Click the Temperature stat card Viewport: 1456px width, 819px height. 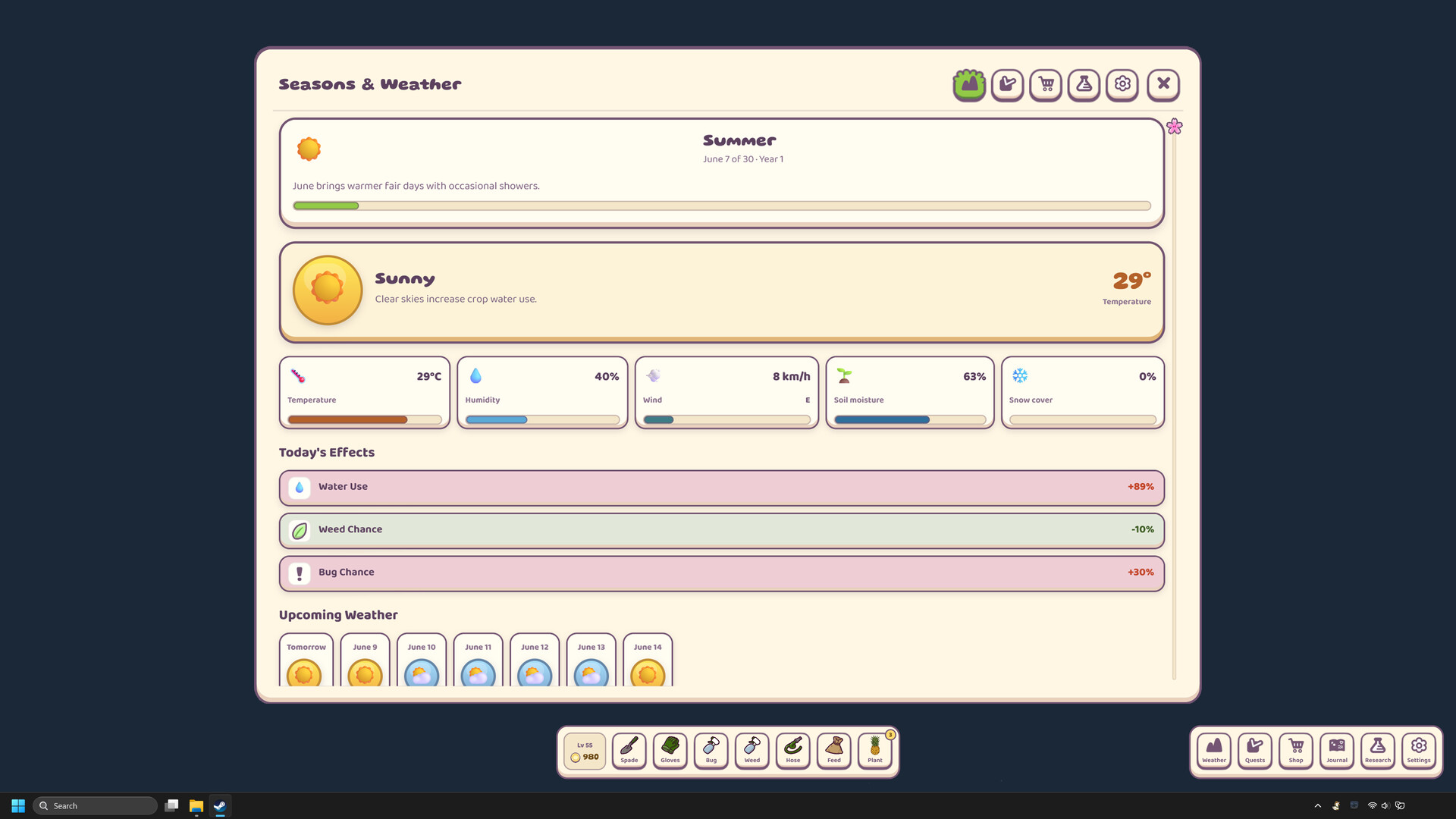[365, 393]
